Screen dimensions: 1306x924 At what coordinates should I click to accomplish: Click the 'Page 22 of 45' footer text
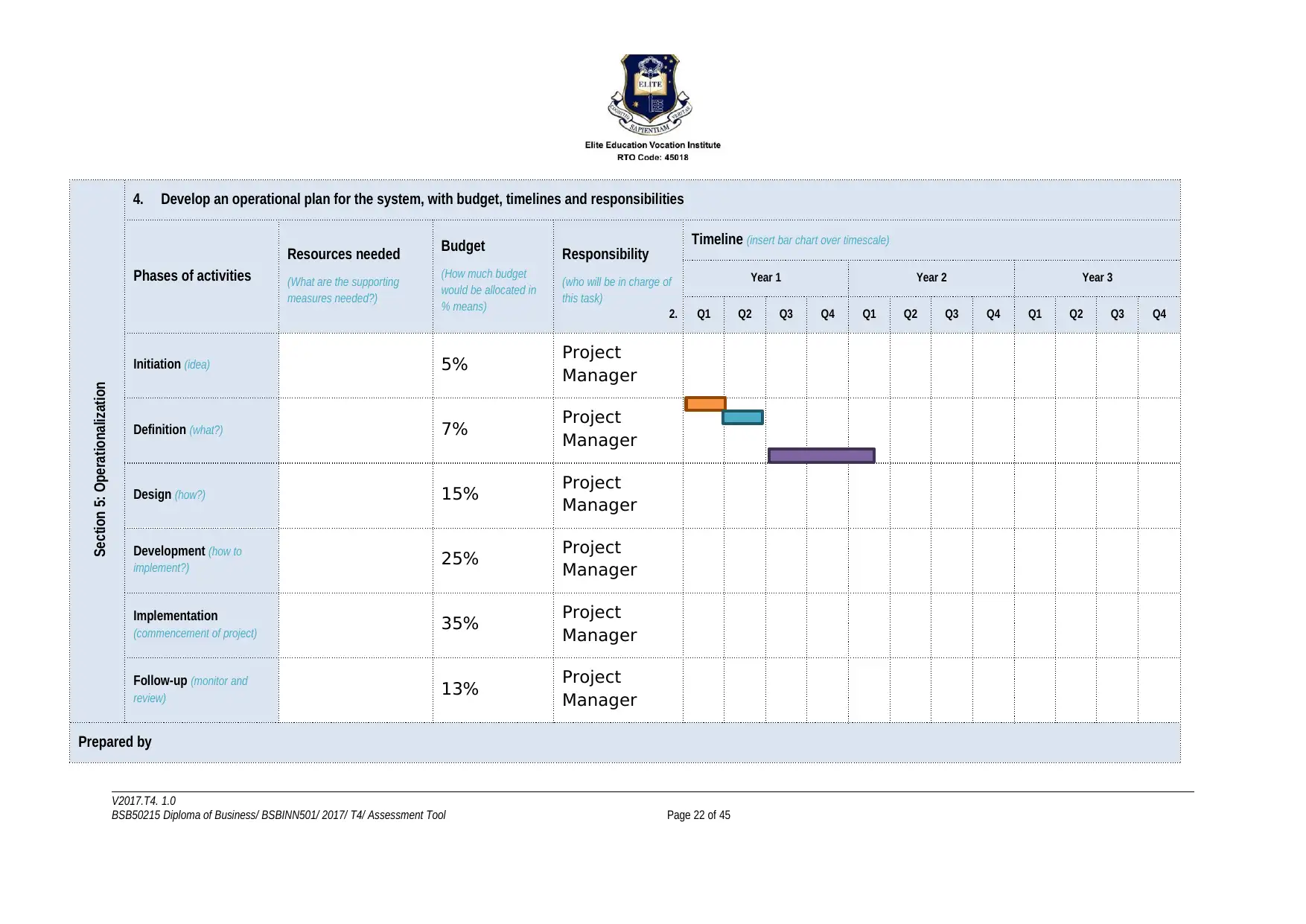point(698,815)
